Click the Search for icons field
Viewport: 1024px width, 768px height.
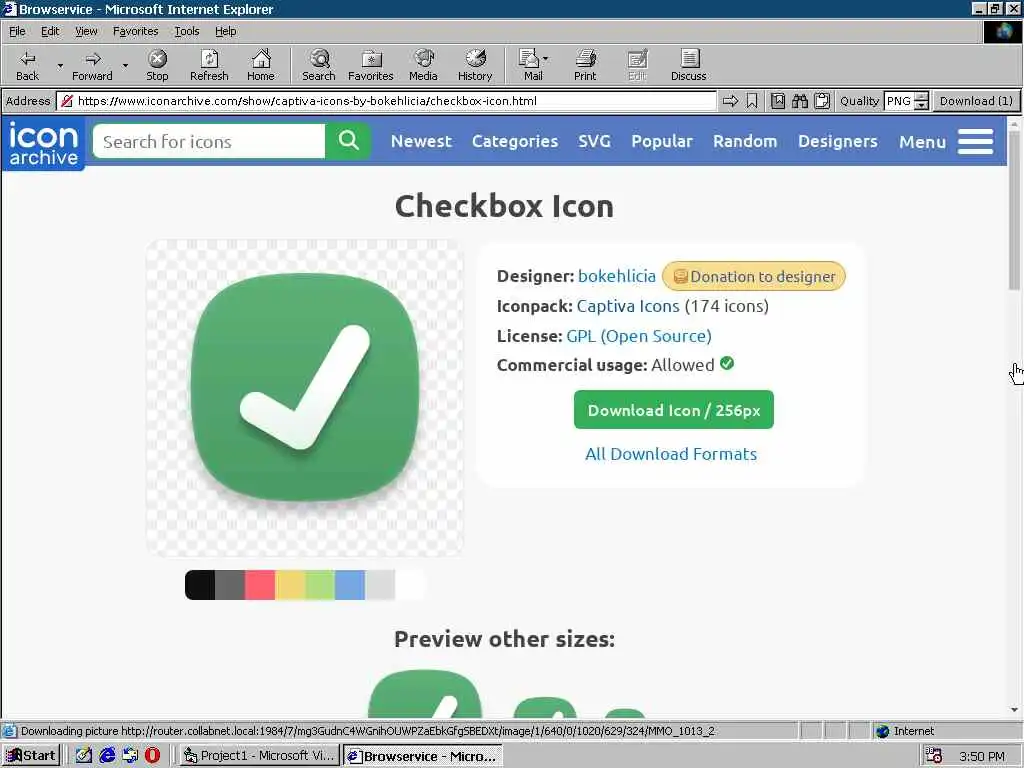[x=209, y=141]
